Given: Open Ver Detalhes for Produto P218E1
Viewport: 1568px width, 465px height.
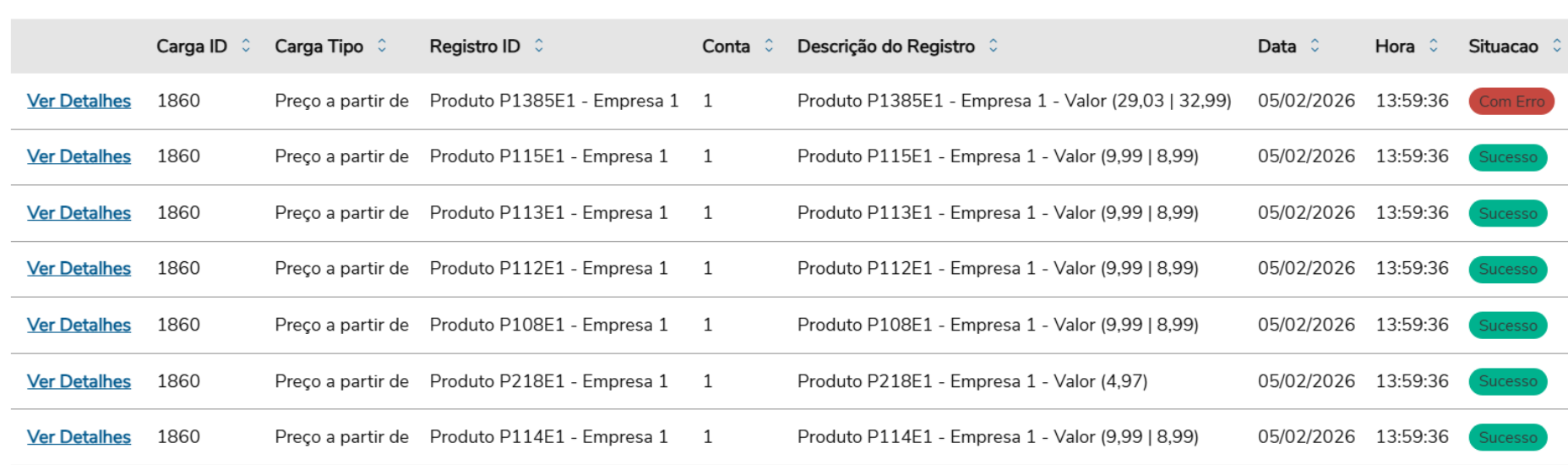Looking at the screenshot, I should (79, 381).
